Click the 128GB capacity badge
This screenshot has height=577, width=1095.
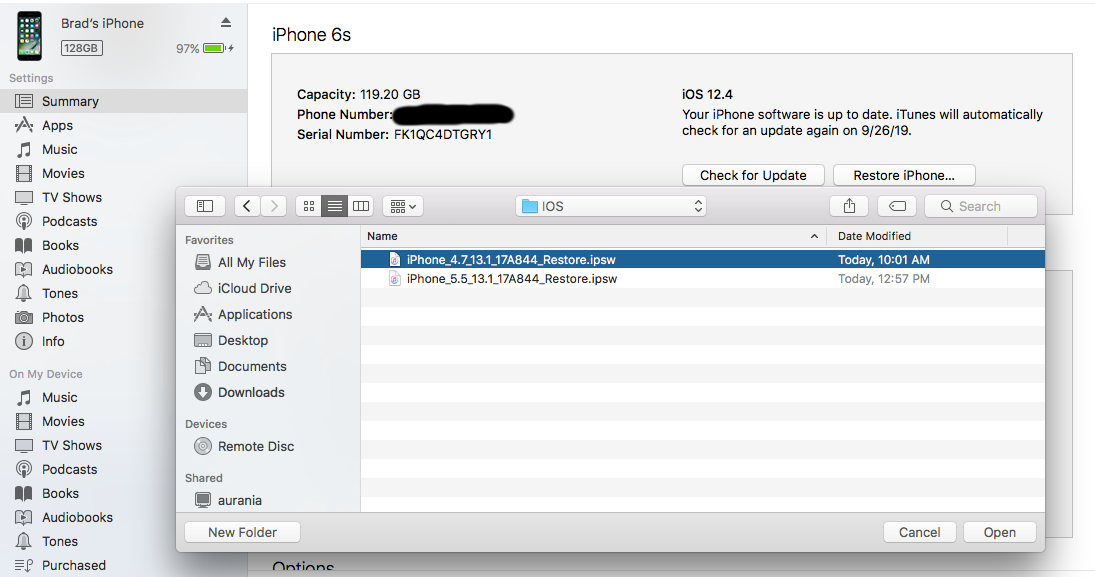point(81,48)
